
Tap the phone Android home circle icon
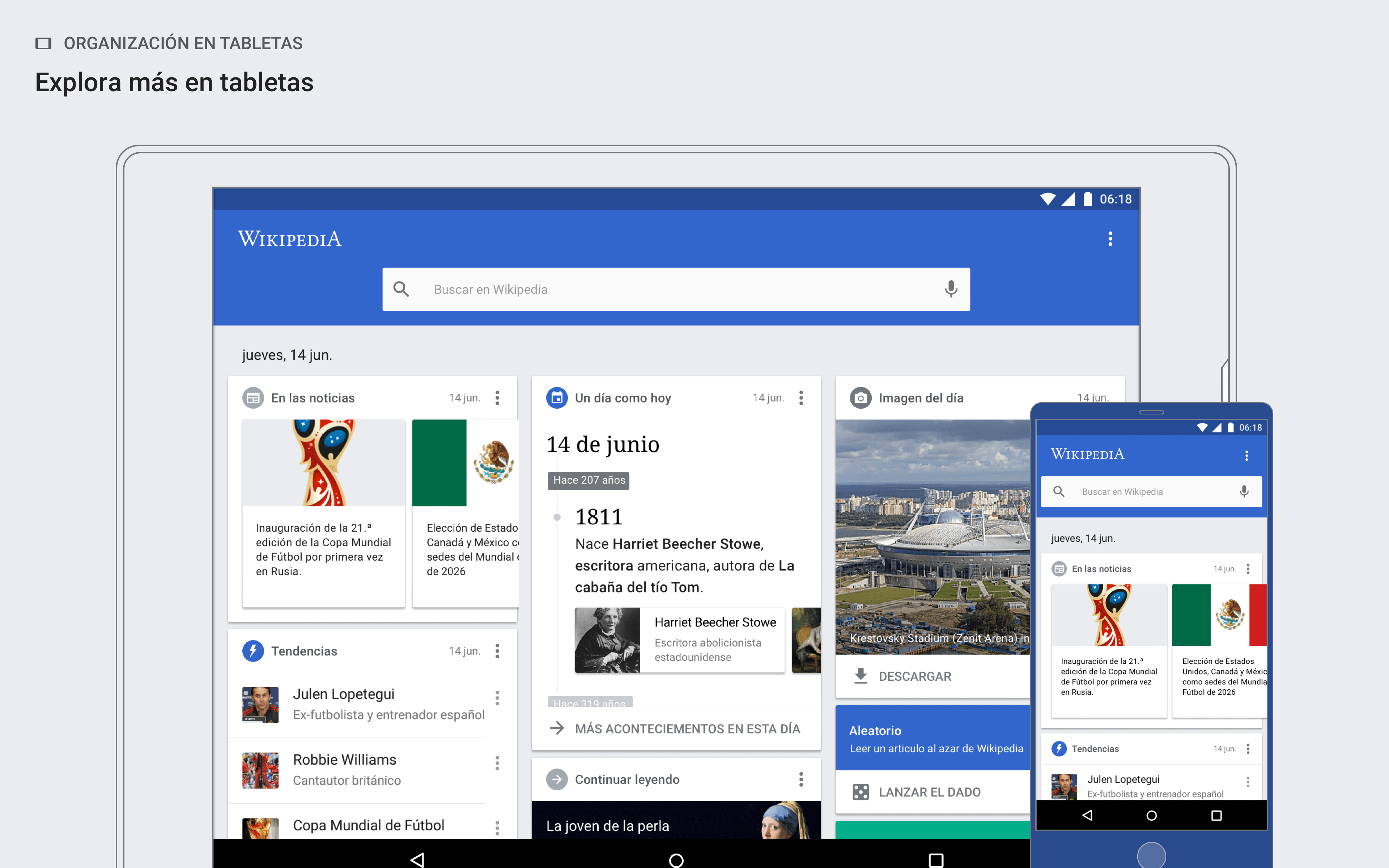click(1151, 815)
